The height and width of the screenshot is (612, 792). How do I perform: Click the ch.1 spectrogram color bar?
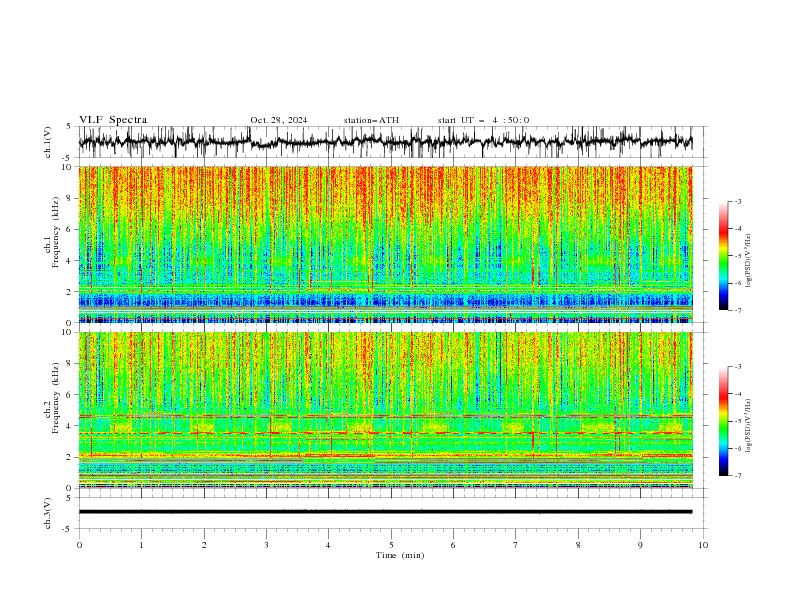tap(723, 256)
